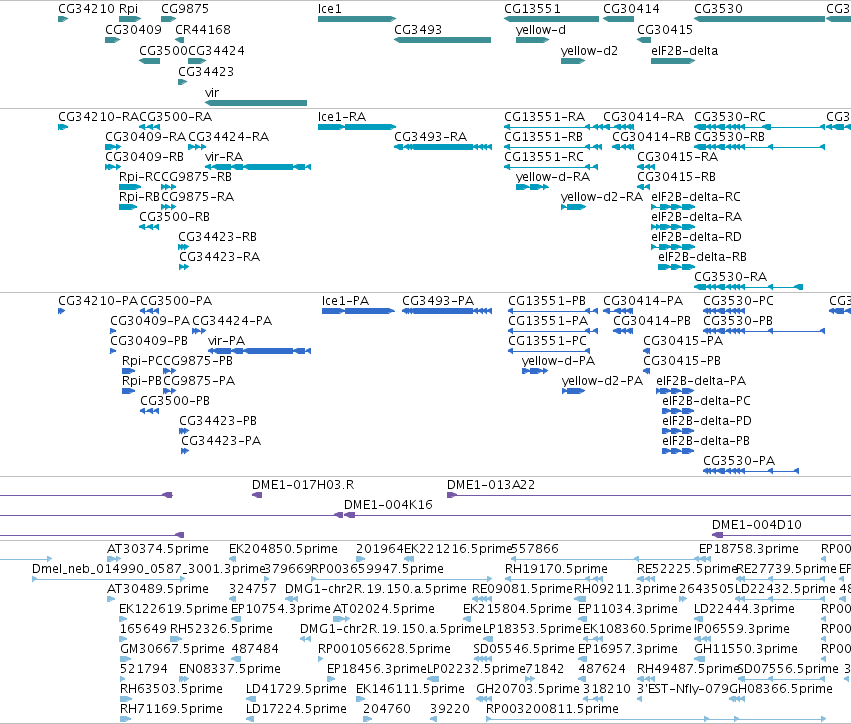Select the eIF2B-delta-RC transcript label
Image resolution: width=851 pixels, height=724 pixels.
click(x=696, y=197)
